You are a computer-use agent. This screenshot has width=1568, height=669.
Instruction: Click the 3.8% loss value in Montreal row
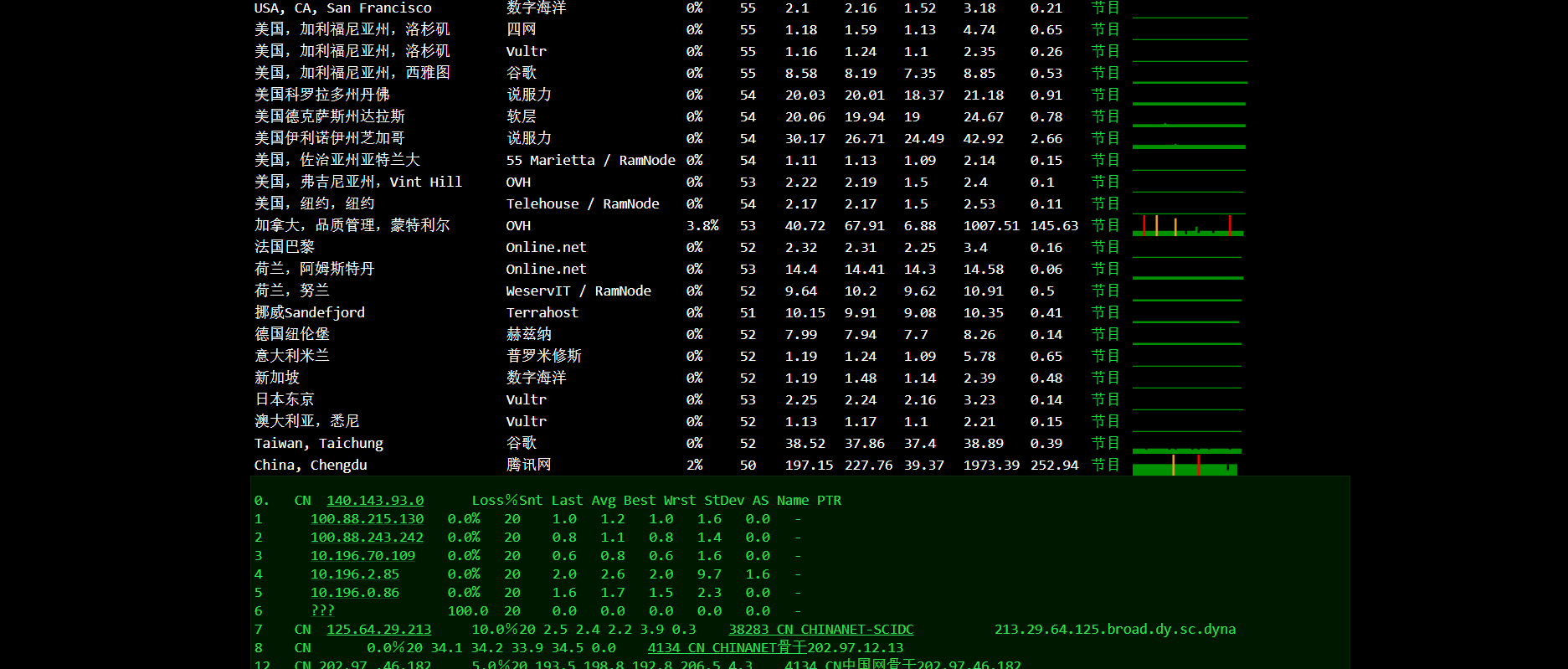[x=703, y=225]
